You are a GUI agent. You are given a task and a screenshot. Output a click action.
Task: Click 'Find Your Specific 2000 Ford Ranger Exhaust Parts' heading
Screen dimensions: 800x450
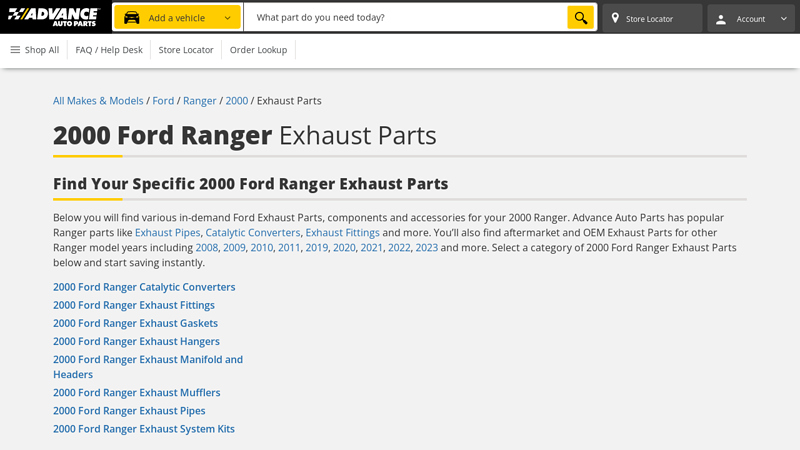(251, 184)
